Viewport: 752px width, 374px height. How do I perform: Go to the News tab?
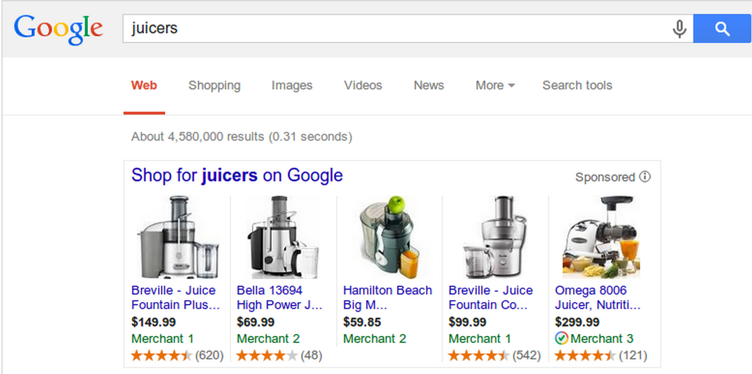point(429,85)
